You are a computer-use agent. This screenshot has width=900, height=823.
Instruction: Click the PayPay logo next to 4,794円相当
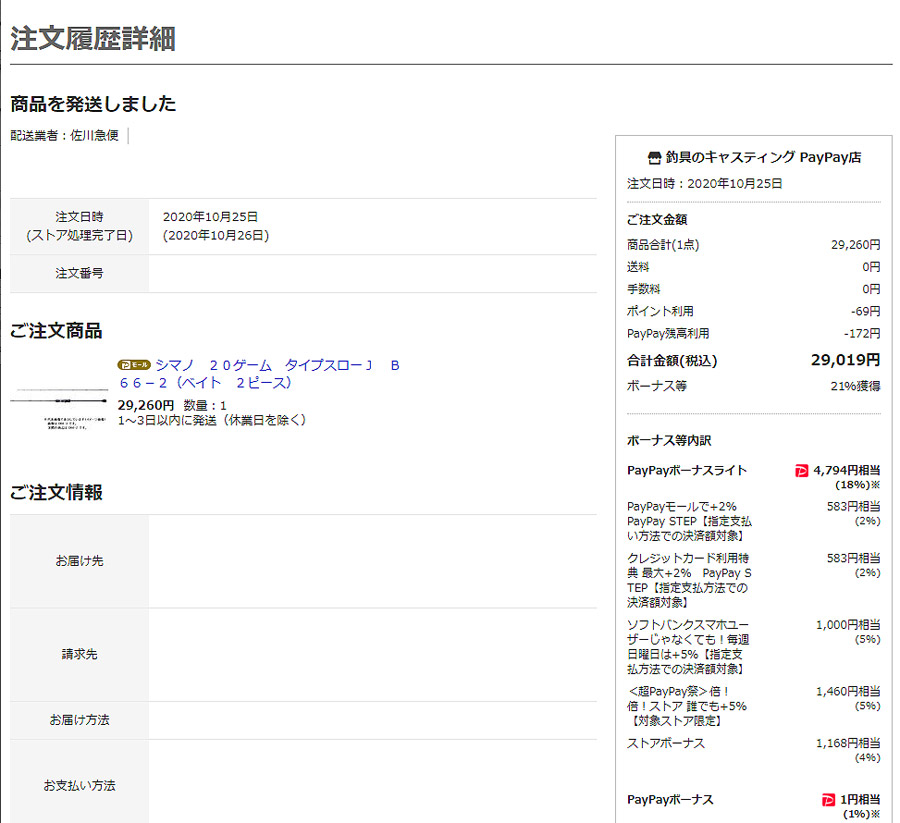pyautogui.click(x=801, y=471)
